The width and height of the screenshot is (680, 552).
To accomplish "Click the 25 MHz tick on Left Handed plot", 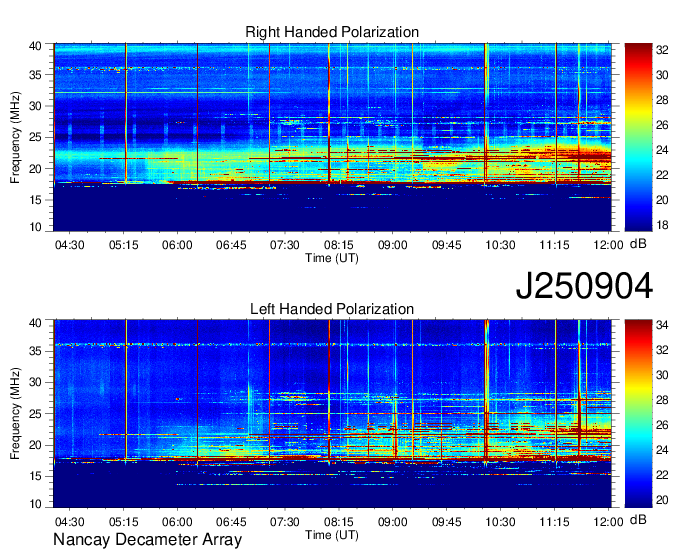I will (x=35, y=414).
